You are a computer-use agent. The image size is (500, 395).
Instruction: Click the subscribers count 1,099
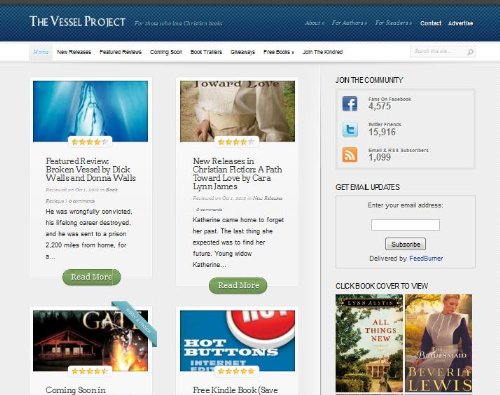(380, 157)
